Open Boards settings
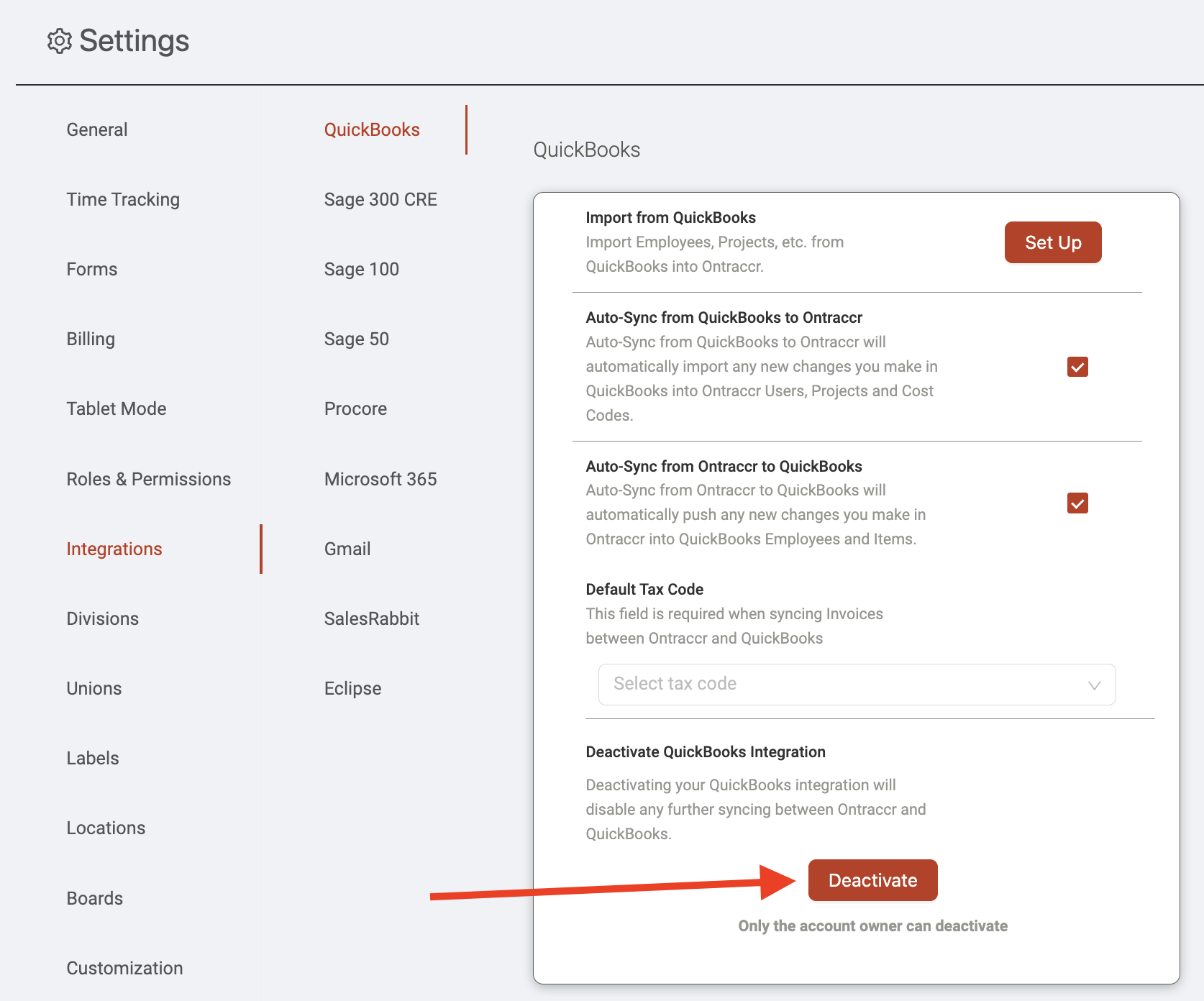Image resolution: width=1204 pixels, height=1001 pixels. pos(95,898)
